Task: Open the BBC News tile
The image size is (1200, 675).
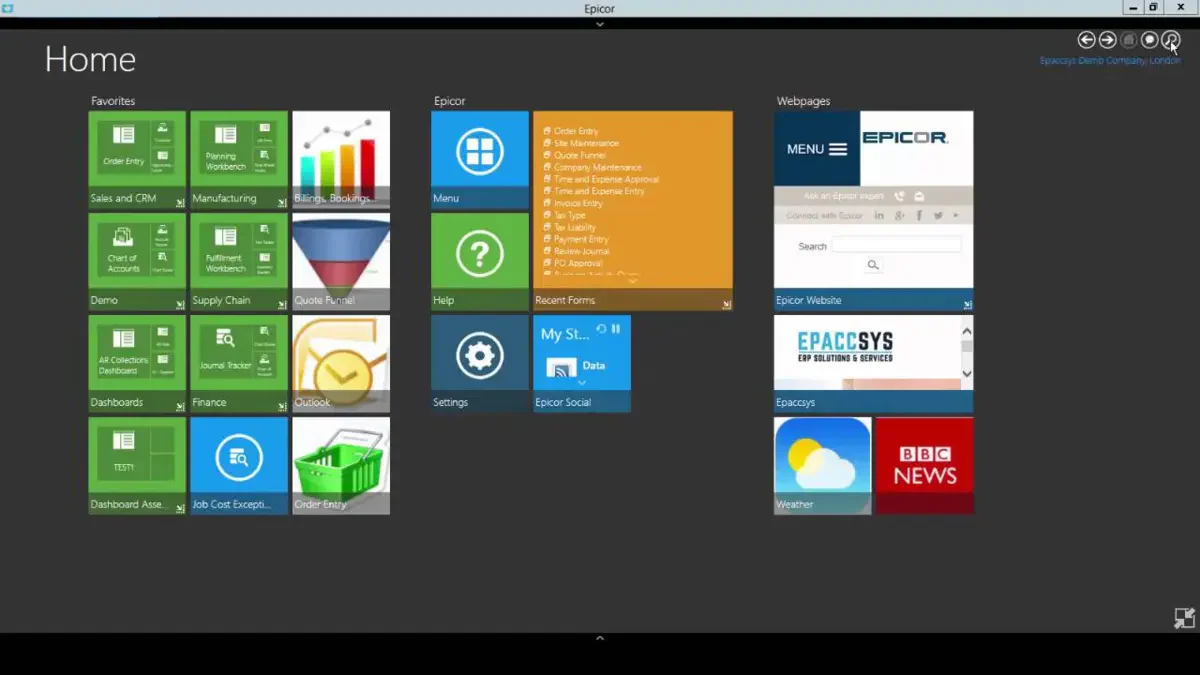Action: point(924,465)
